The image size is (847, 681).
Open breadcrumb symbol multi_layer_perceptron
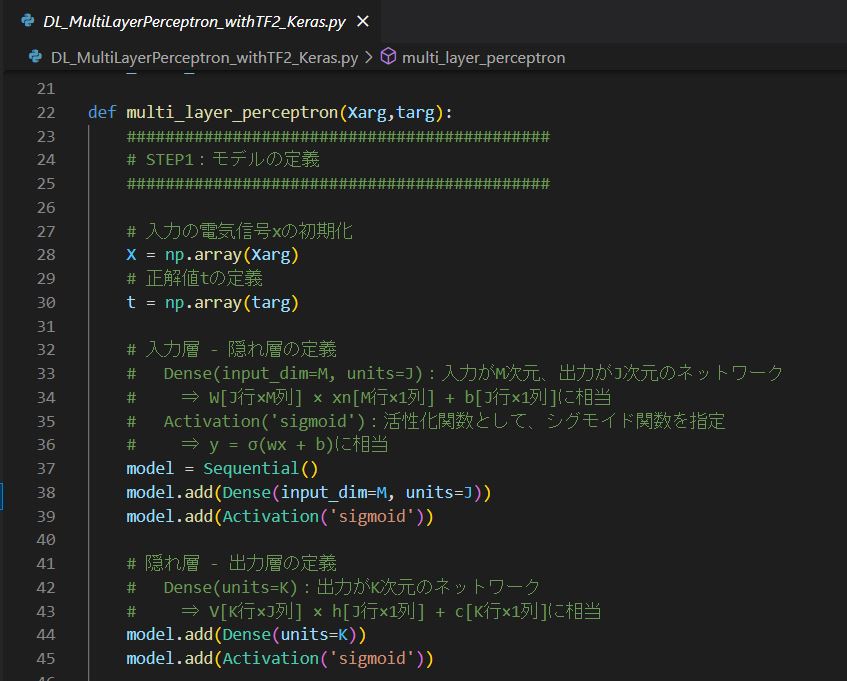483,57
